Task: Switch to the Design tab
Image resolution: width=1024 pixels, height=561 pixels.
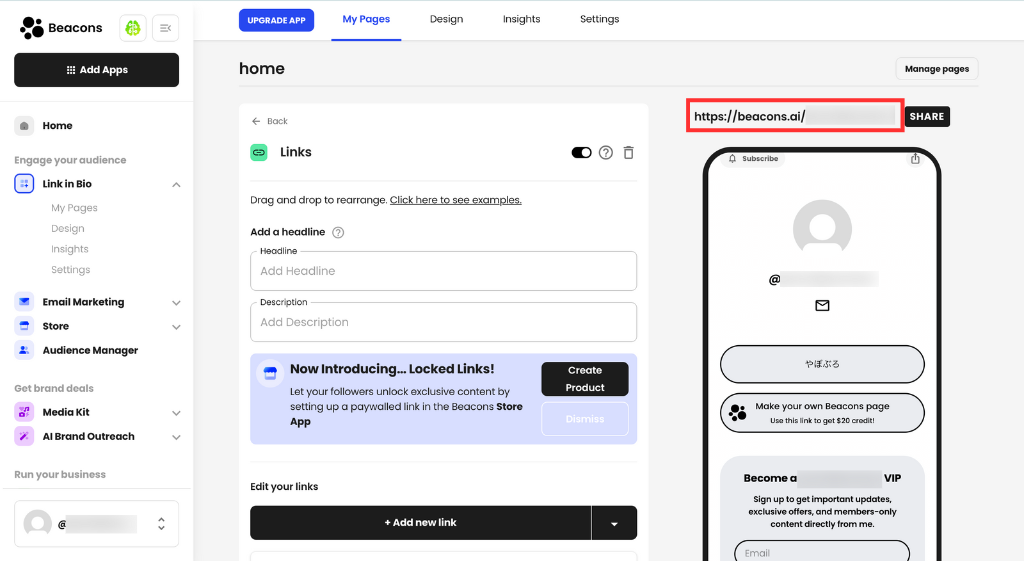Action: (x=447, y=20)
